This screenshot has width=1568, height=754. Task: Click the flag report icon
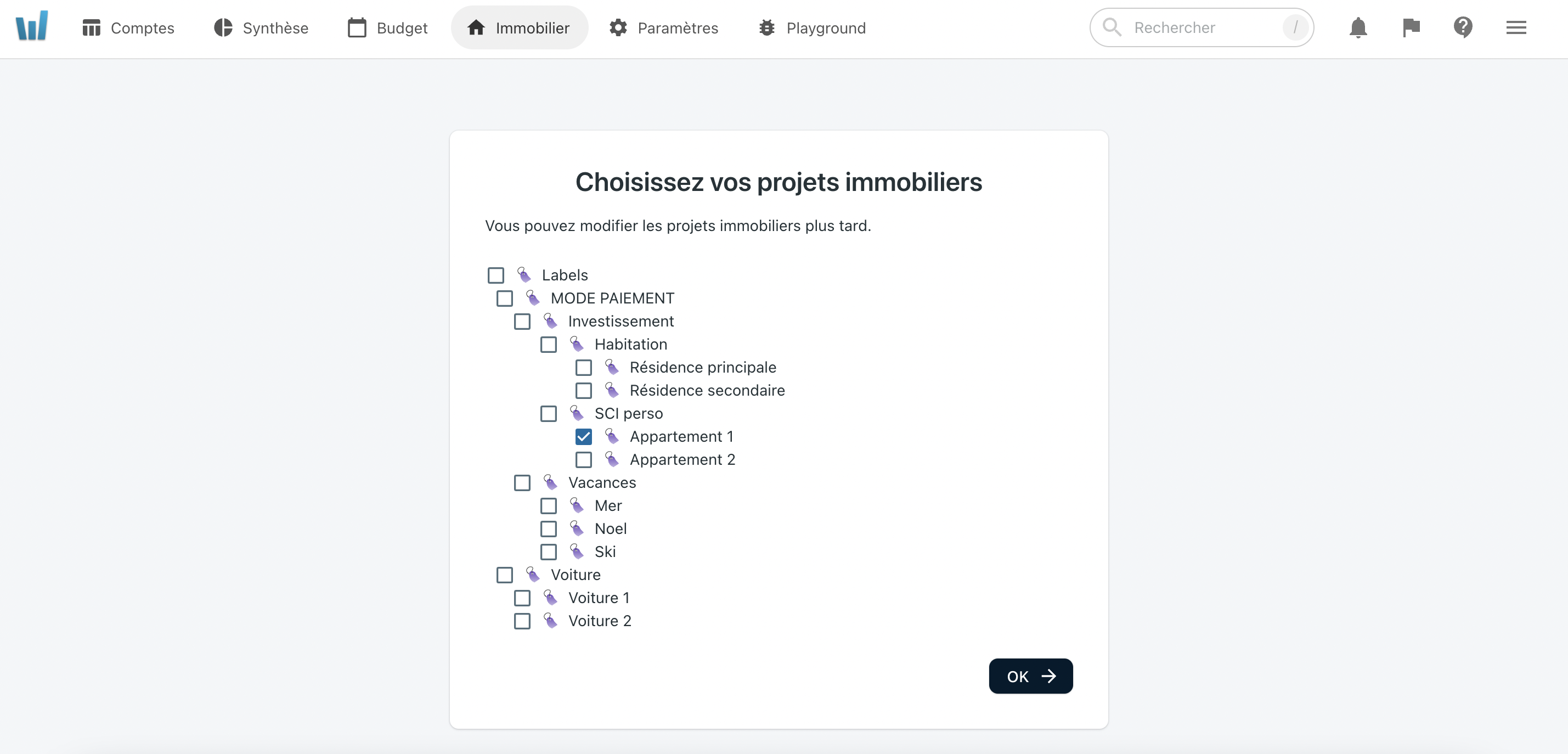pos(1410,27)
